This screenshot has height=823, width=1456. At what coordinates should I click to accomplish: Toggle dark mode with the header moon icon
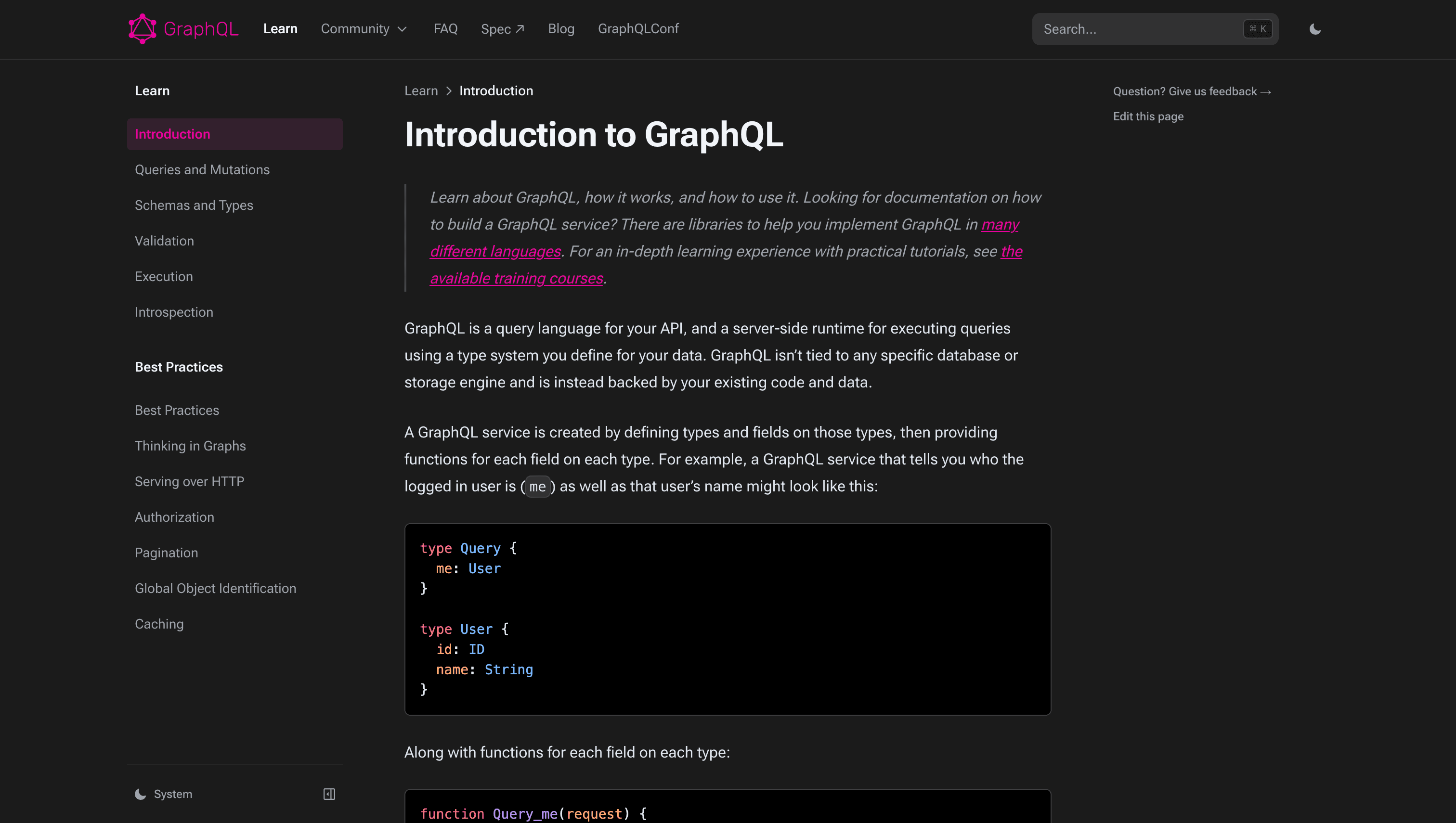(x=1315, y=29)
